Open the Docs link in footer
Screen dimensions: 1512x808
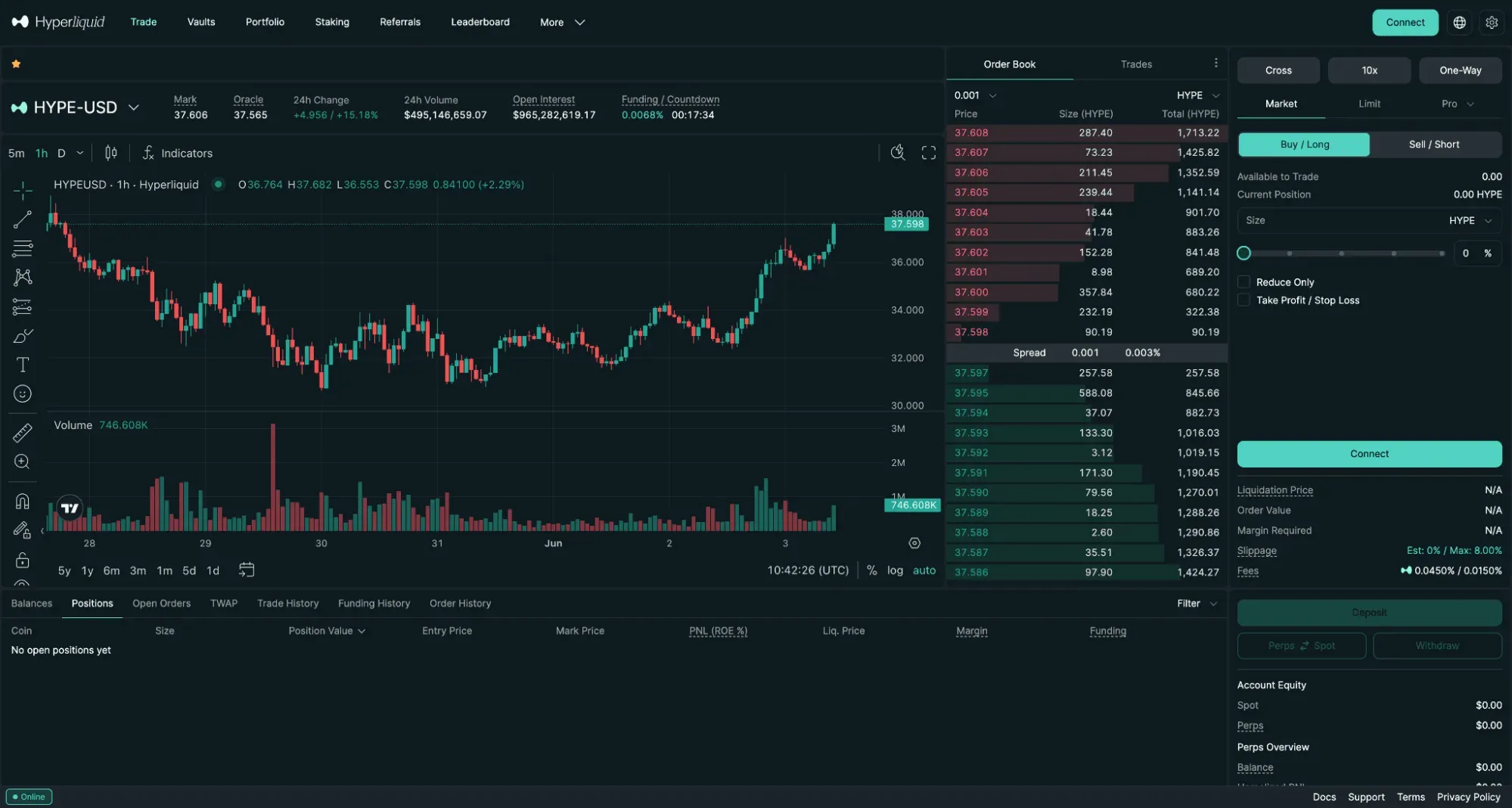coord(1324,797)
